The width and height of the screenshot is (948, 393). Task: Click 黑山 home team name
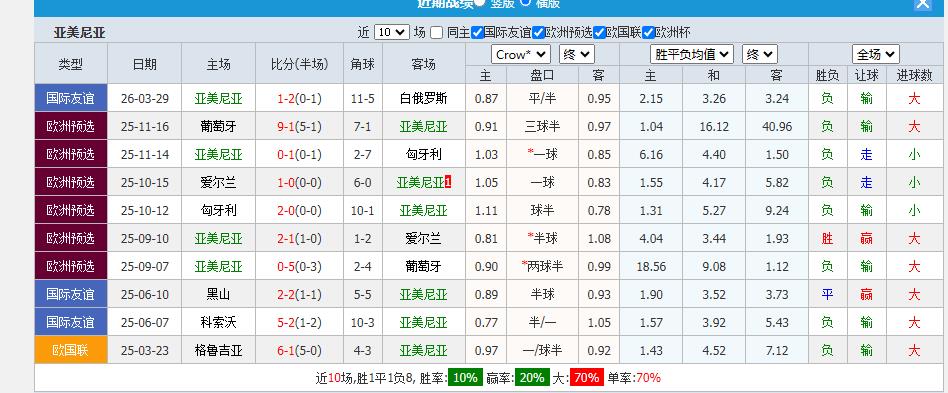point(218,294)
